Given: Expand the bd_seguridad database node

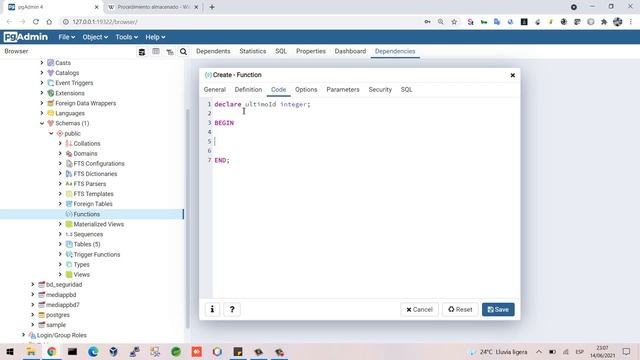Looking at the screenshot, I should pyautogui.click(x=33, y=284).
